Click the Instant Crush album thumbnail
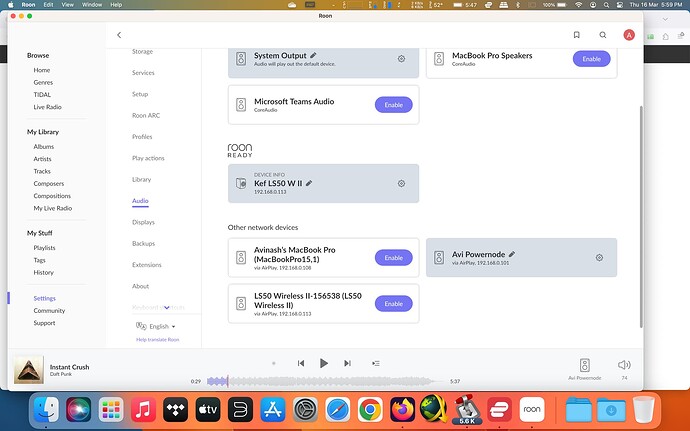 [x=29, y=370]
